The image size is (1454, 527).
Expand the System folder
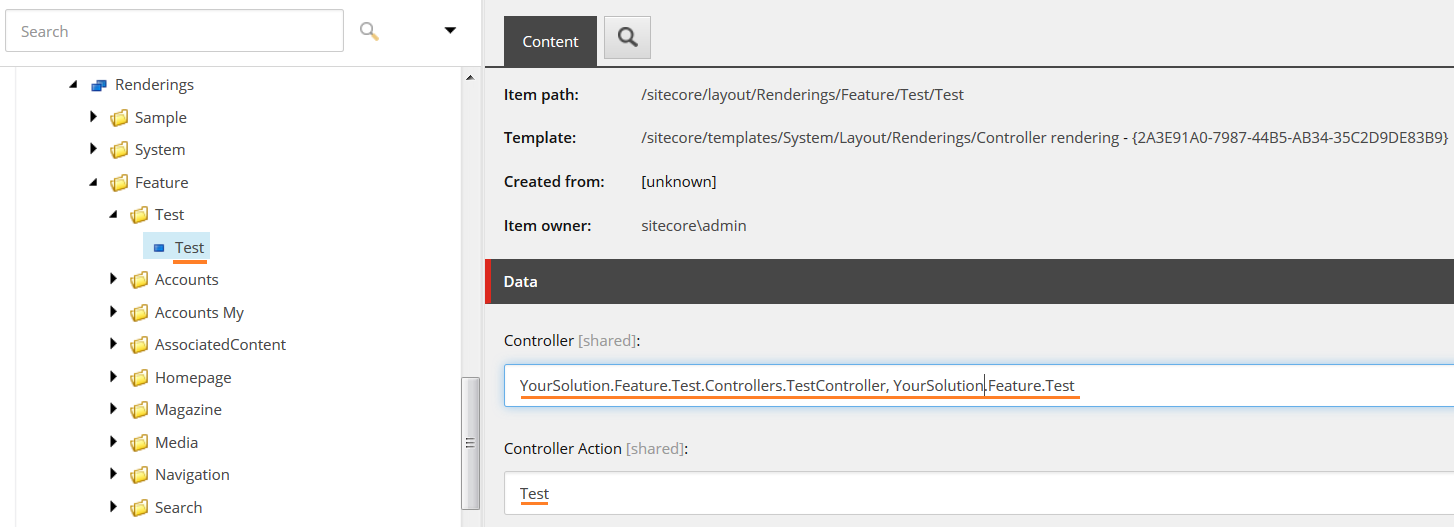[x=93, y=149]
